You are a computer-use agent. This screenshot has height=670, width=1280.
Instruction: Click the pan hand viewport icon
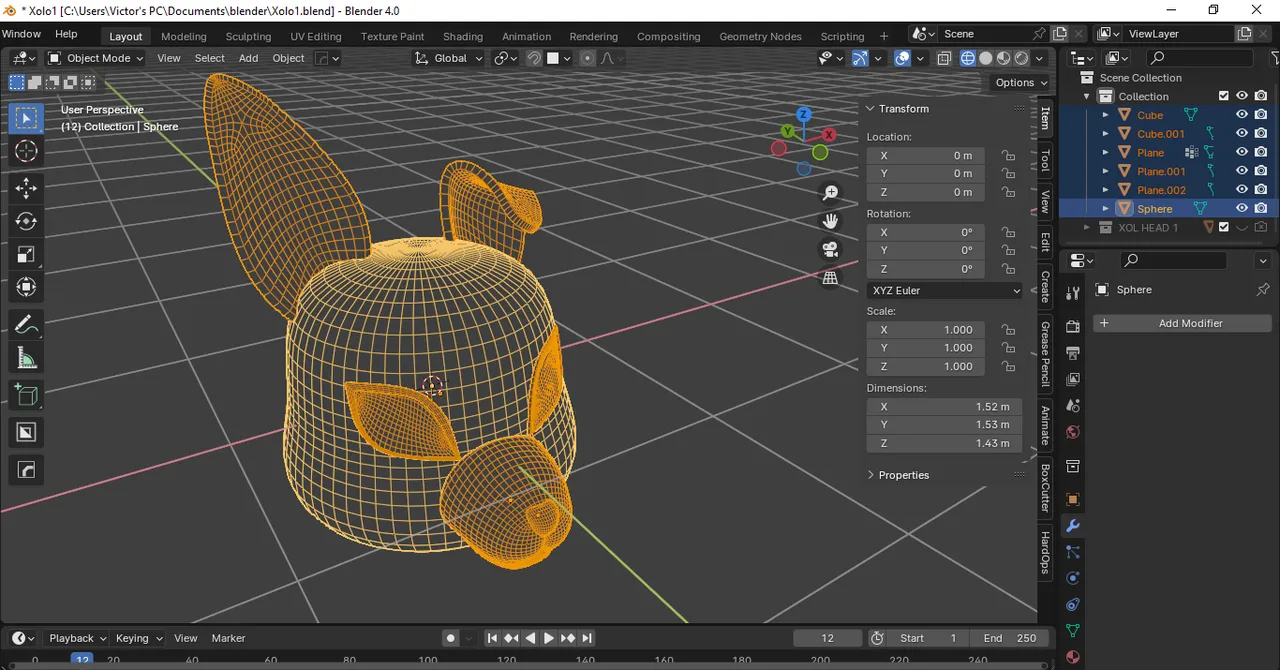click(x=830, y=221)
